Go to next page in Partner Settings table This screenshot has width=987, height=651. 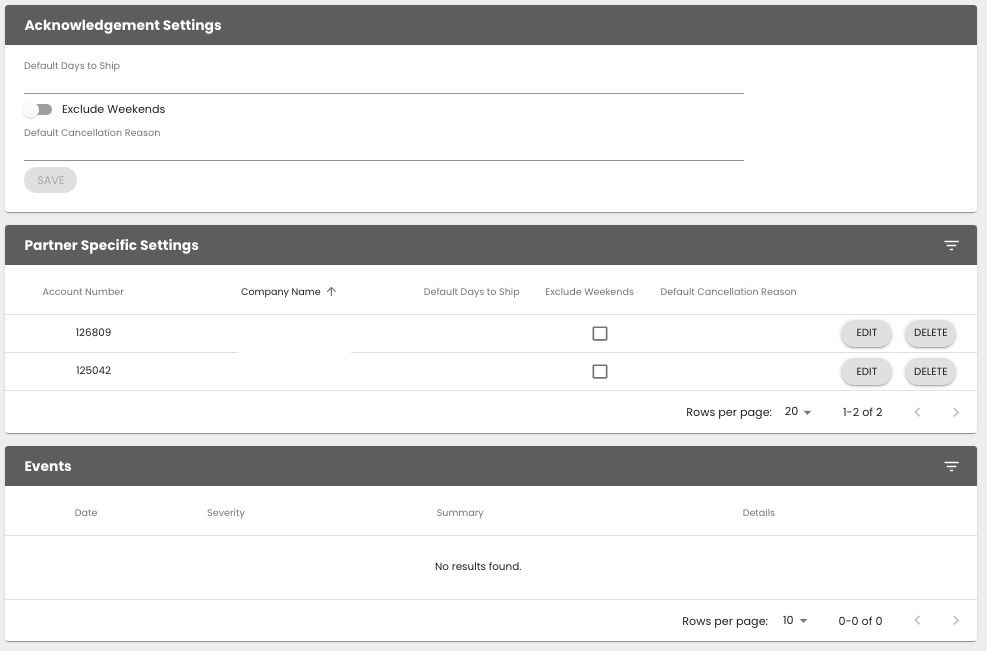pyautogui.click(x=956, y=412)
